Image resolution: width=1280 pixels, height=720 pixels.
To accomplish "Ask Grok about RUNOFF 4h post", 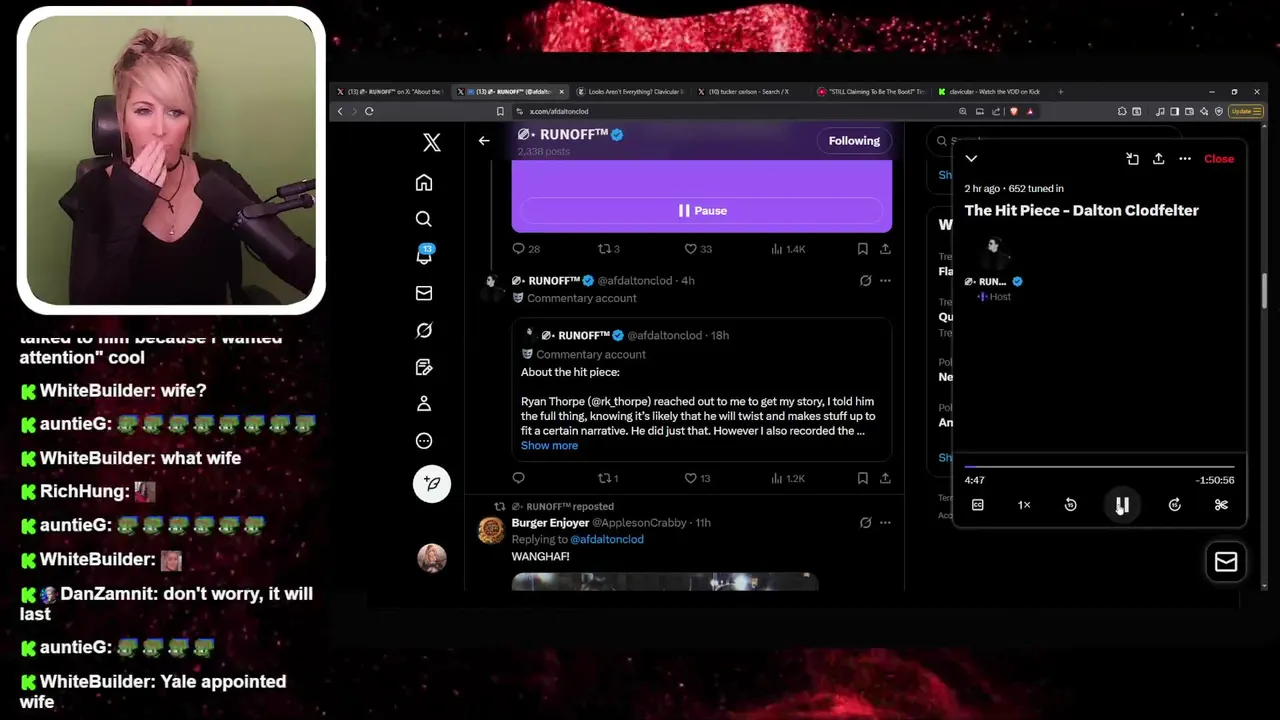I will point(865,281).
